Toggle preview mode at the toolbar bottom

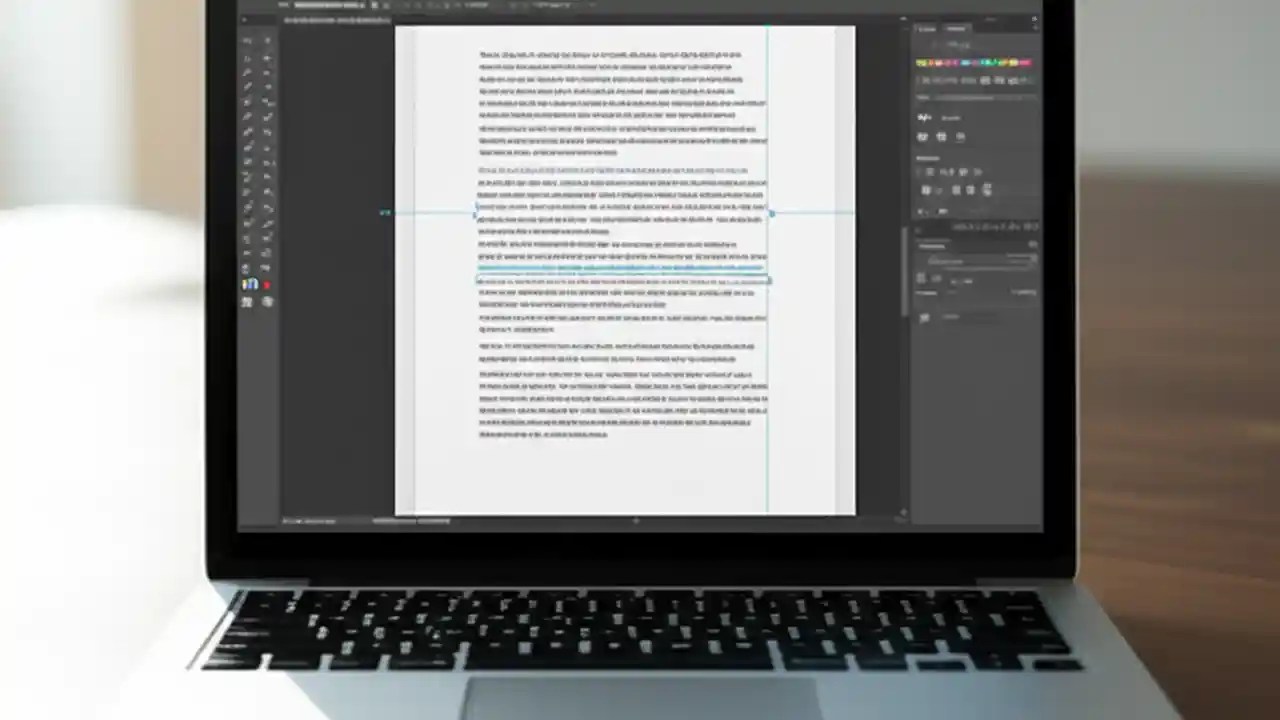pos(249,302)
